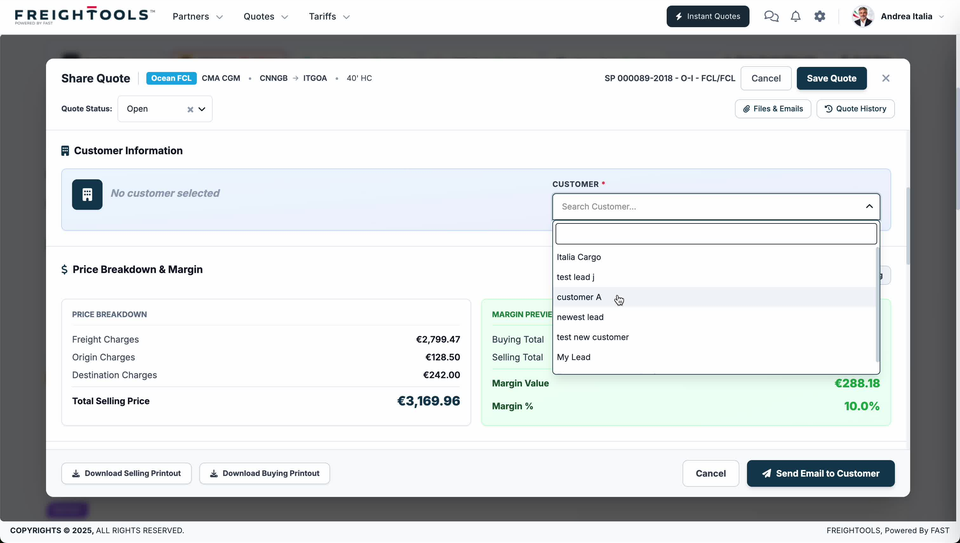Open the Quotes menu
The width and height of the screenshot is (960, 543).
pyautogui.click(x=265, y=17)
